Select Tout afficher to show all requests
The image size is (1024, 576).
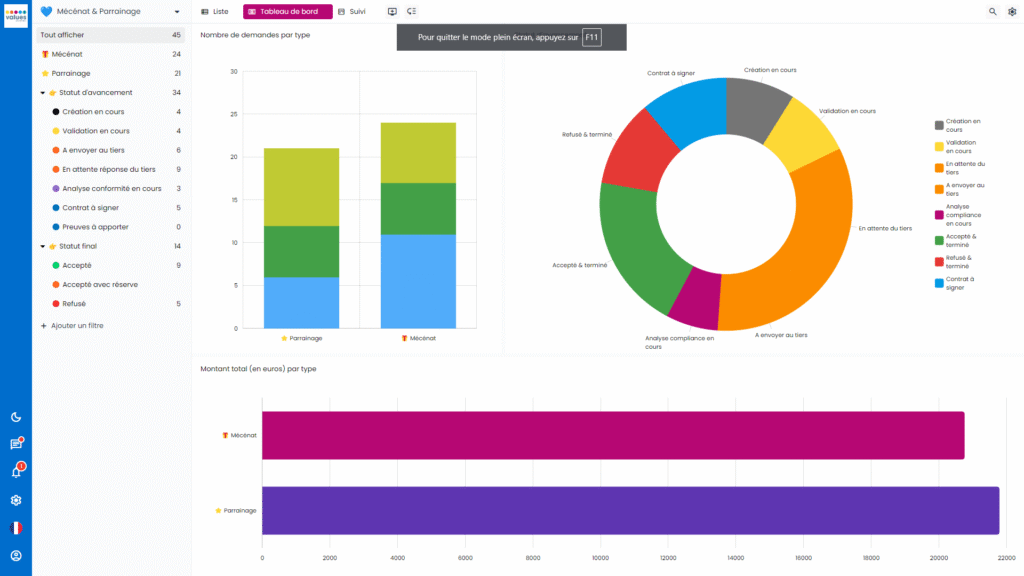[x=65, y=33]
